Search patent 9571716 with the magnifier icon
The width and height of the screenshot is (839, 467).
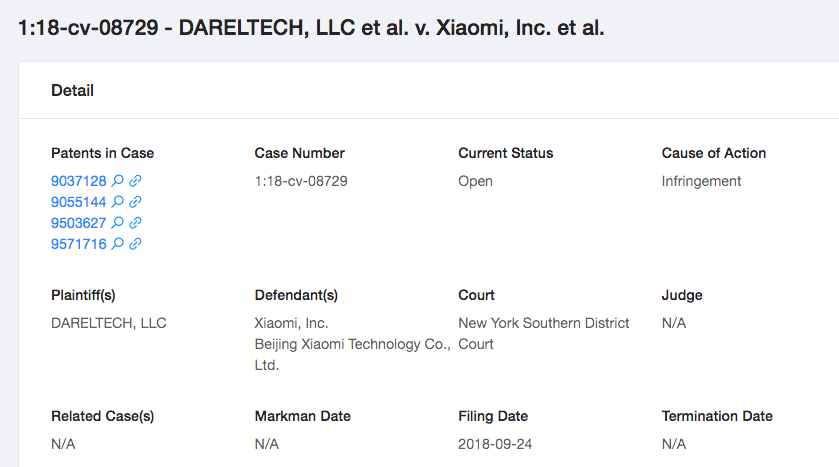point(117,244)
